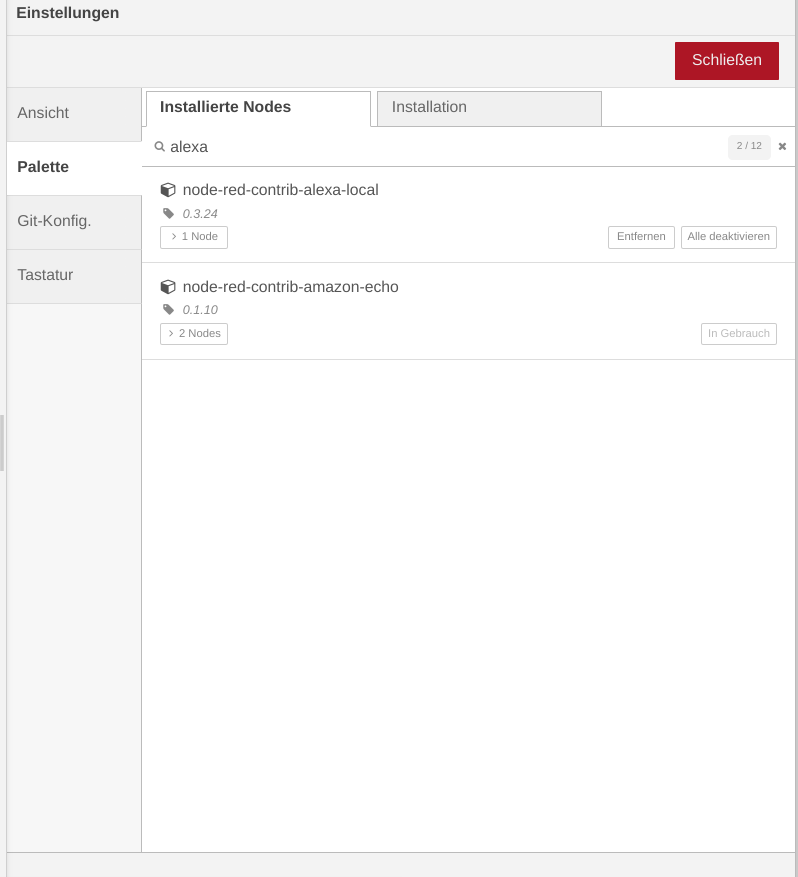Close settings with the Schließen button
Viewport: 798px width, 877px height.
[x=726, y=60]
